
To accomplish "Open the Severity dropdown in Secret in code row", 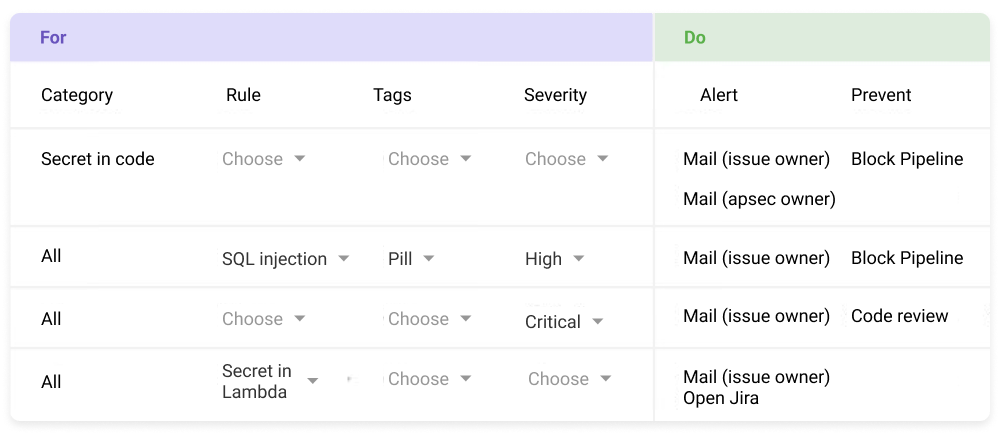I will coord(566,159).
